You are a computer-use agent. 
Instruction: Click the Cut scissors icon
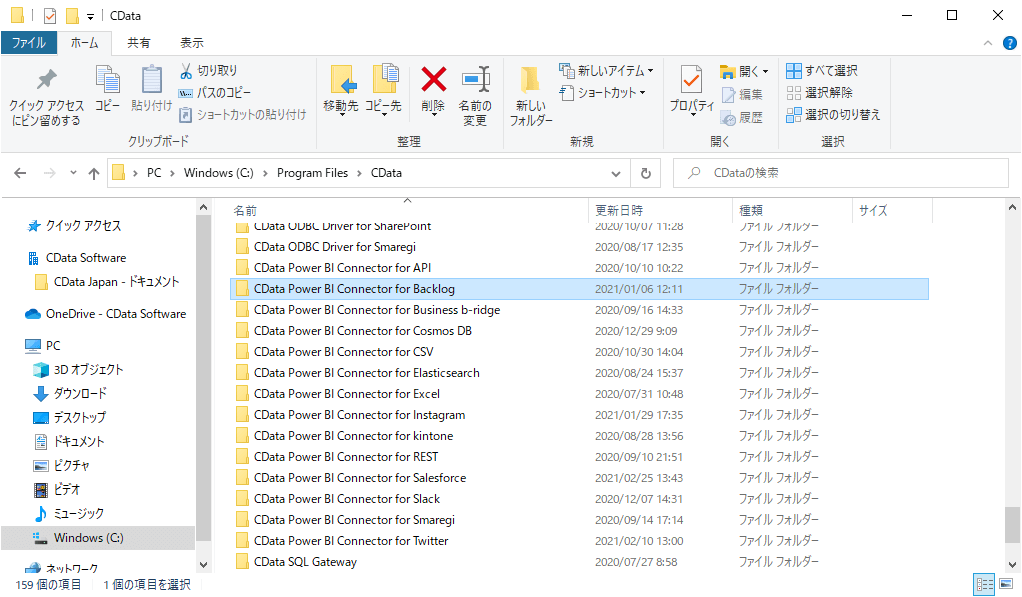186,70
